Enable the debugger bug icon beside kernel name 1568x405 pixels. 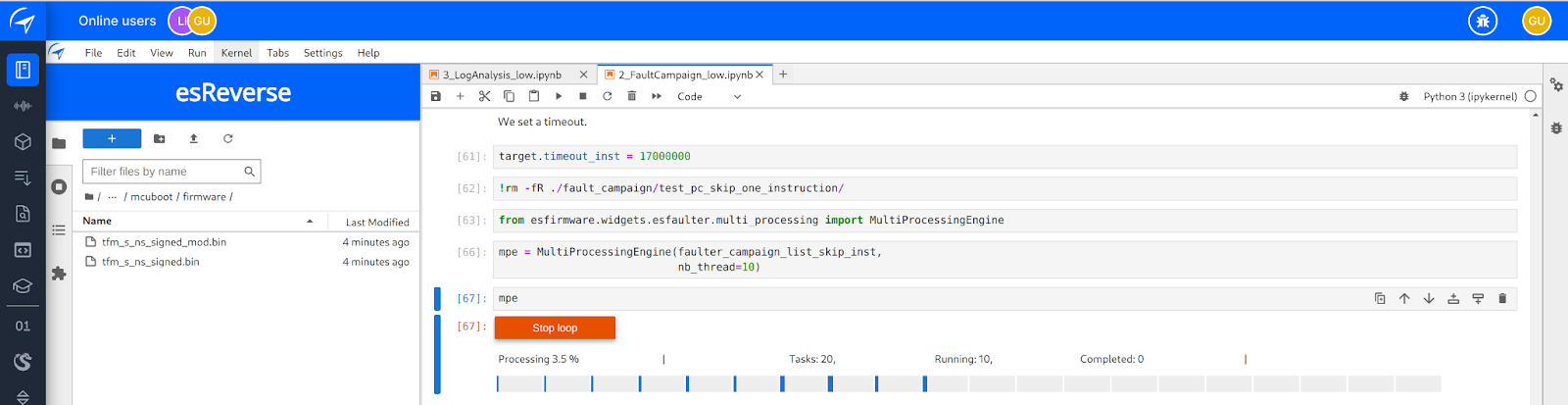click(x=1403, y=96)
